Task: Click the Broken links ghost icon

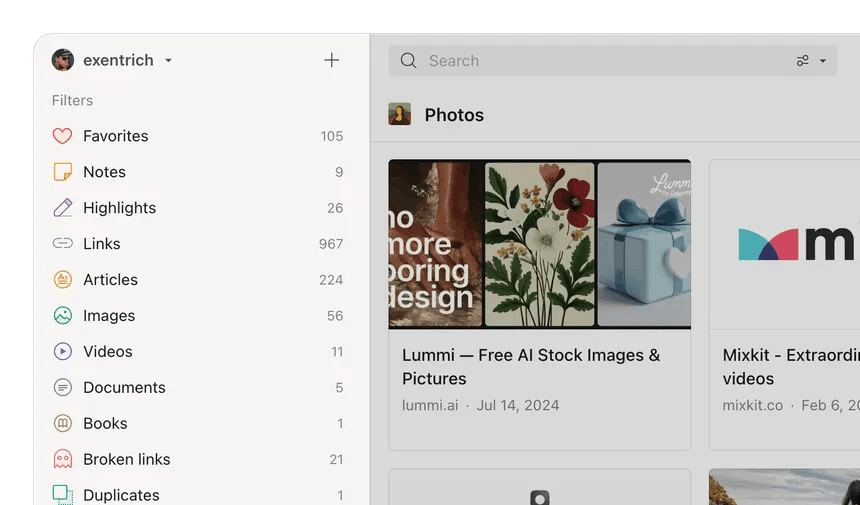Action: pos(63,459)
